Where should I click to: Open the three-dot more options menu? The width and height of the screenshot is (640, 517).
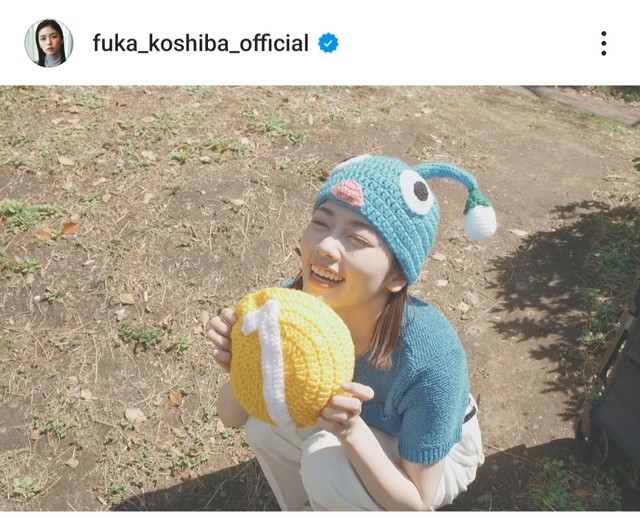tap(603, 43)
